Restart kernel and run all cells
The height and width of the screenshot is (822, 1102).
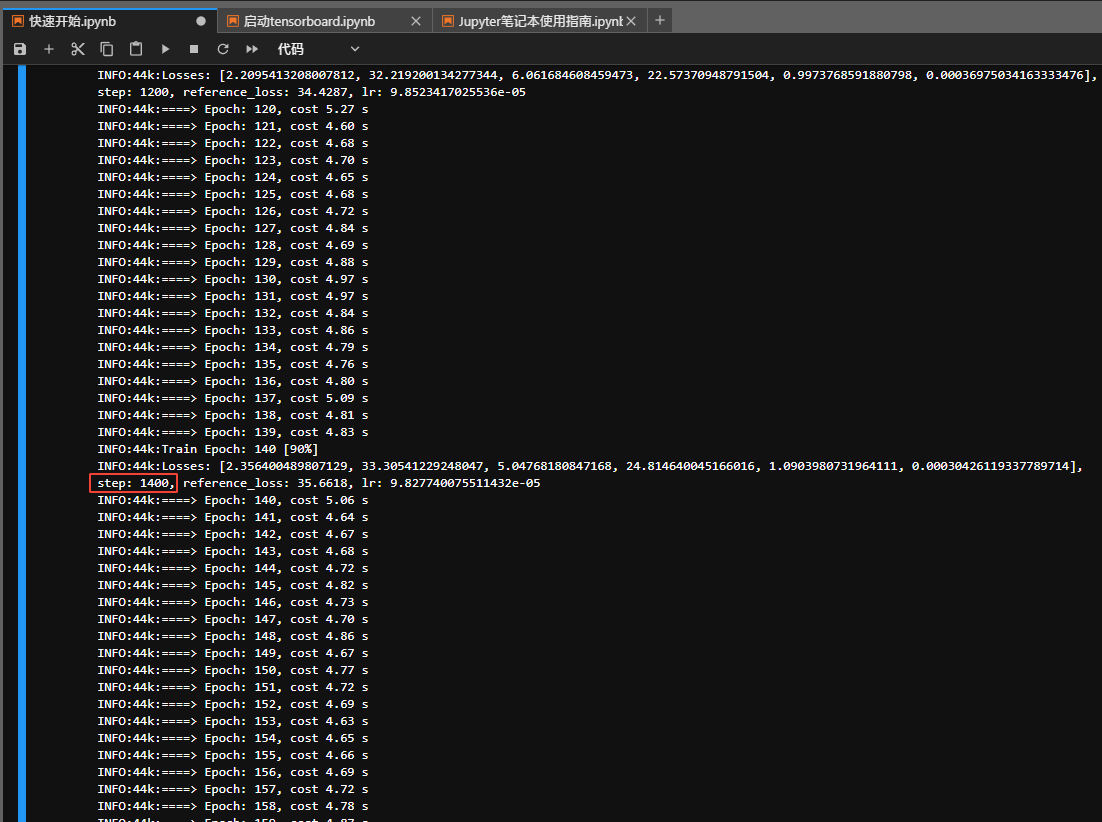pyautogui.click(x=252, y=49)
